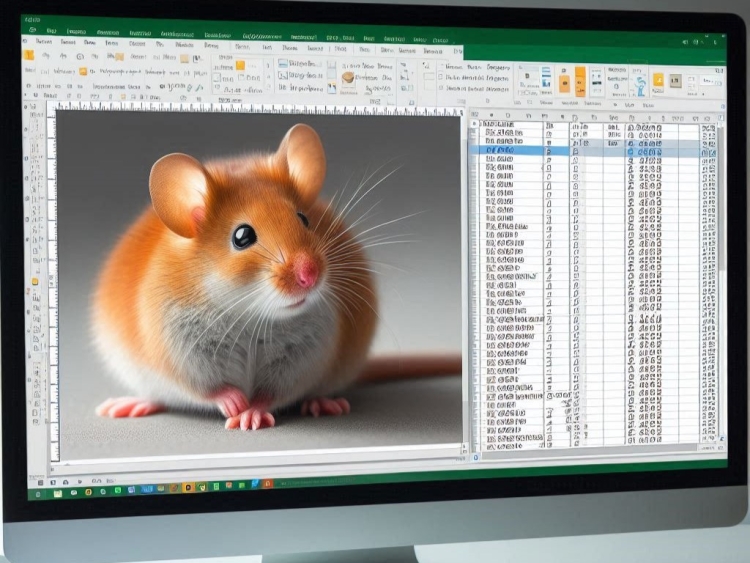Select the brown box icon in the ribbon
Viewport: 750px width, 563px height.
[x=348, y=77]
